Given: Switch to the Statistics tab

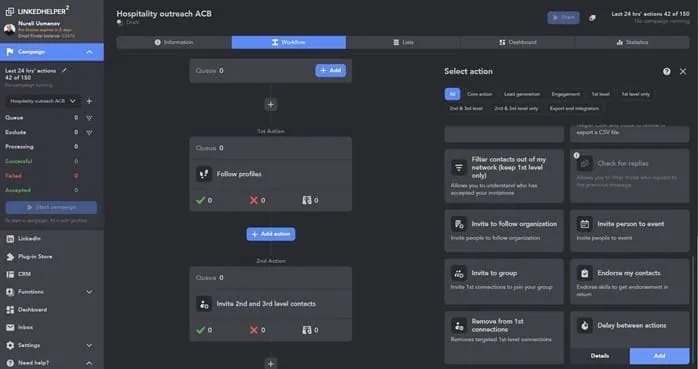Looking at the screenshot, I should [x=632, y=42].
